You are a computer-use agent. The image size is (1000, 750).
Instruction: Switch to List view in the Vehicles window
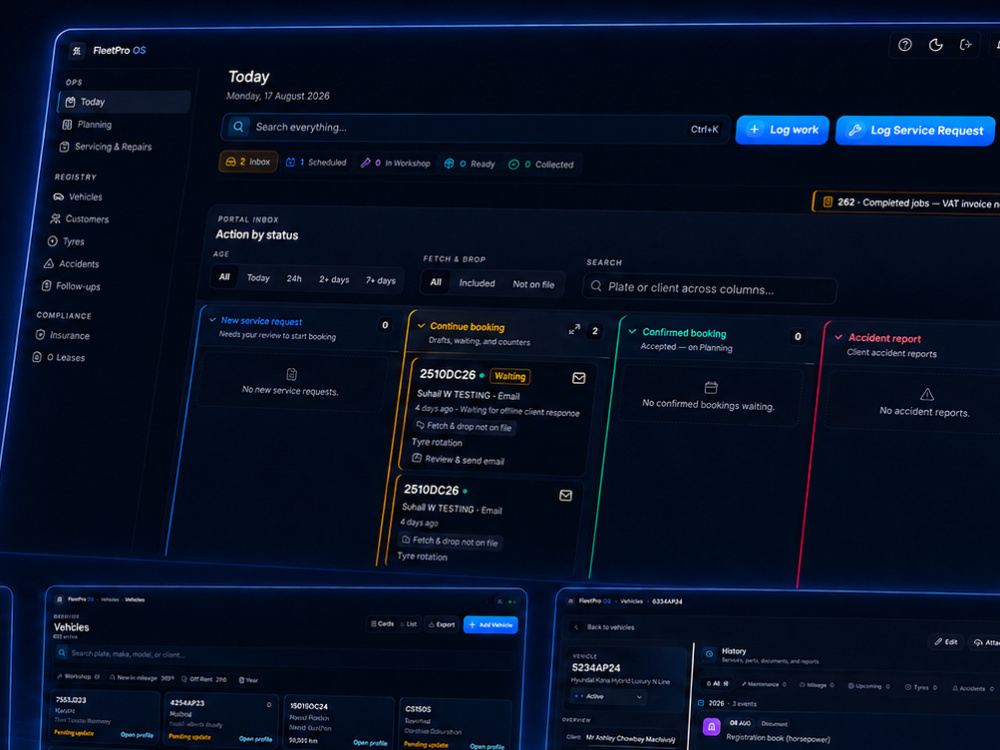[x=408, y=624]
